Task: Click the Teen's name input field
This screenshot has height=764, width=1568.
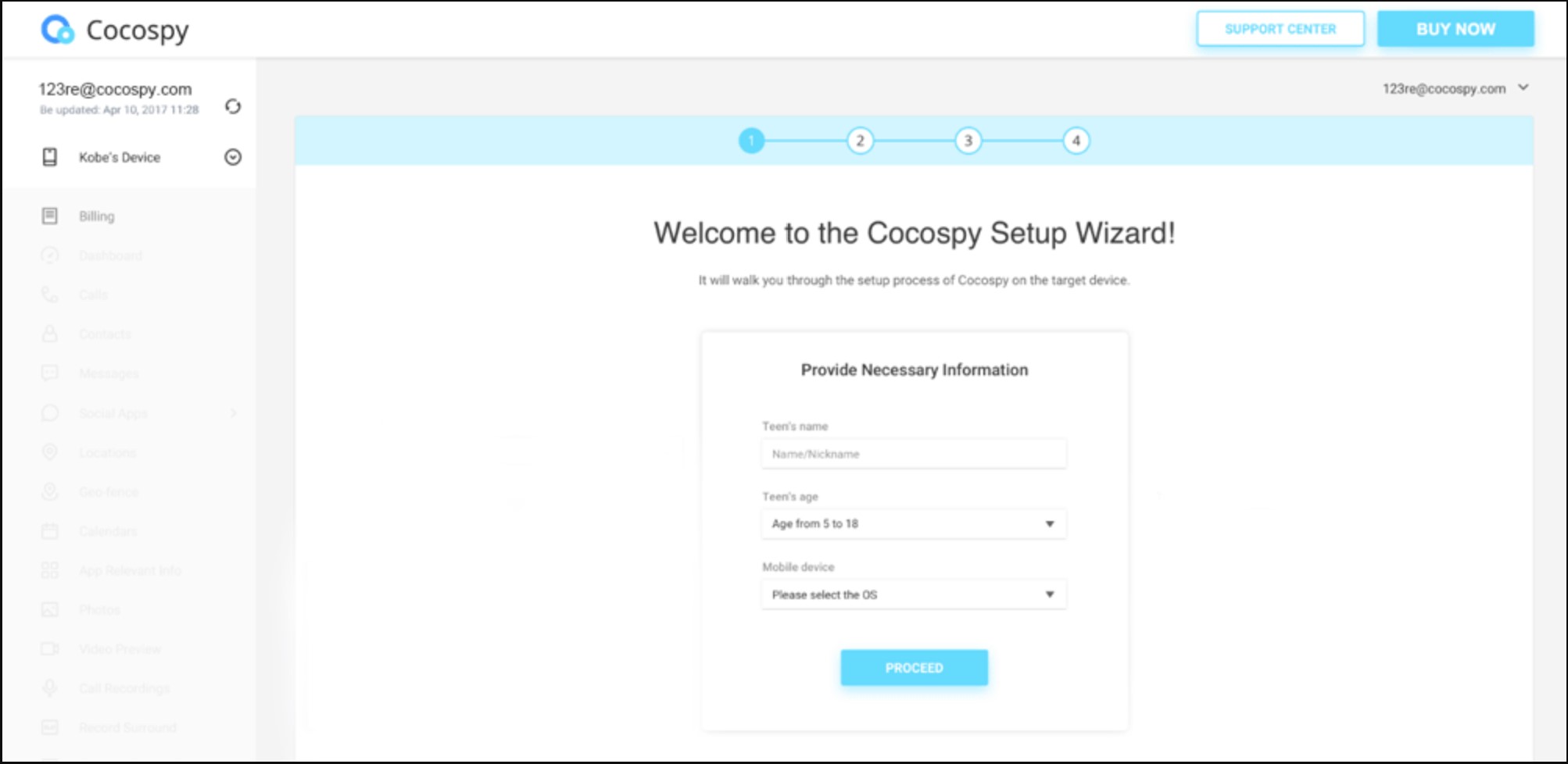Action: pos(914,454)
